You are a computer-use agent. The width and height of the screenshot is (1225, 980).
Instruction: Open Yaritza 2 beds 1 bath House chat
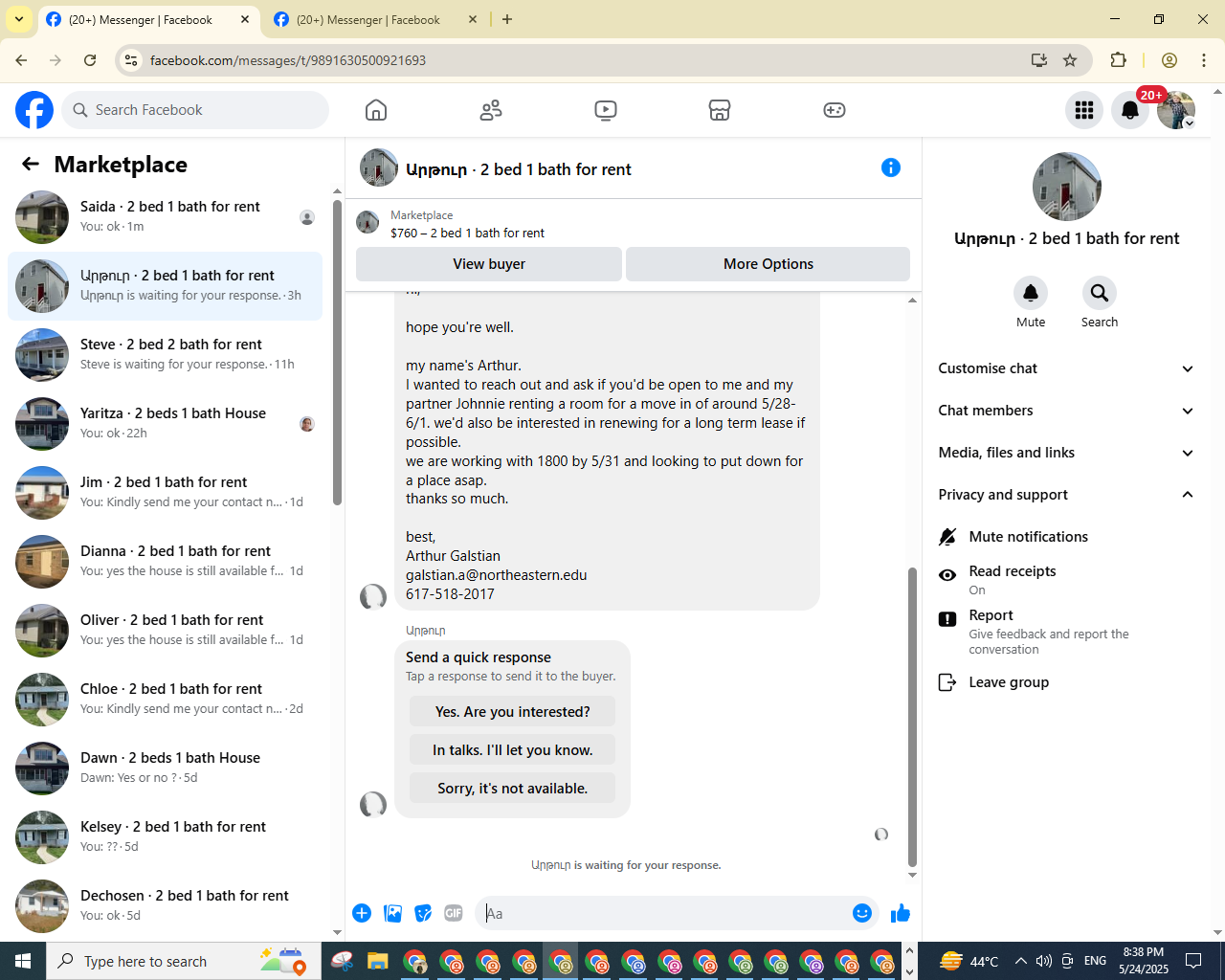pos(165,424)
